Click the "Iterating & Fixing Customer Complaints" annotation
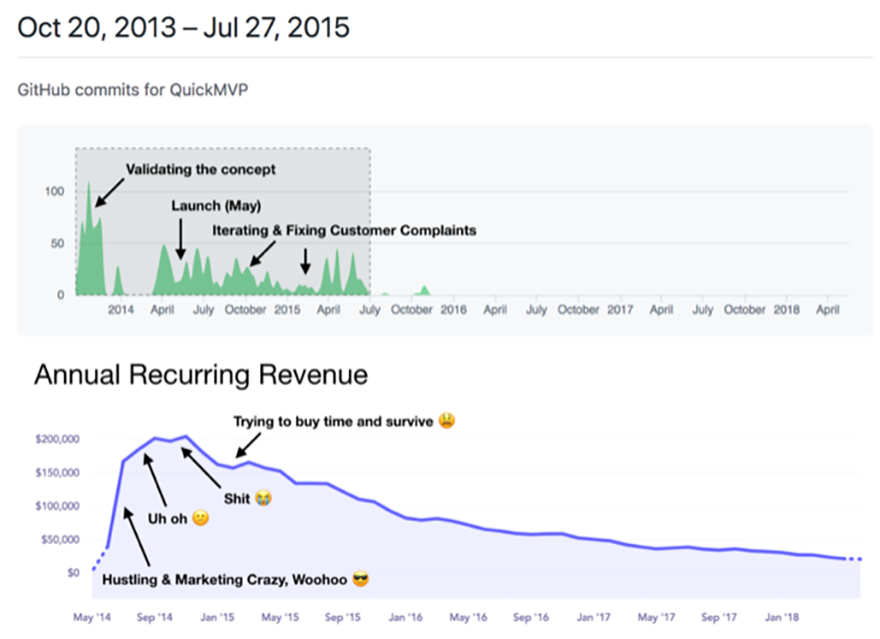This screenshot has height=639, width=880. 344,230
